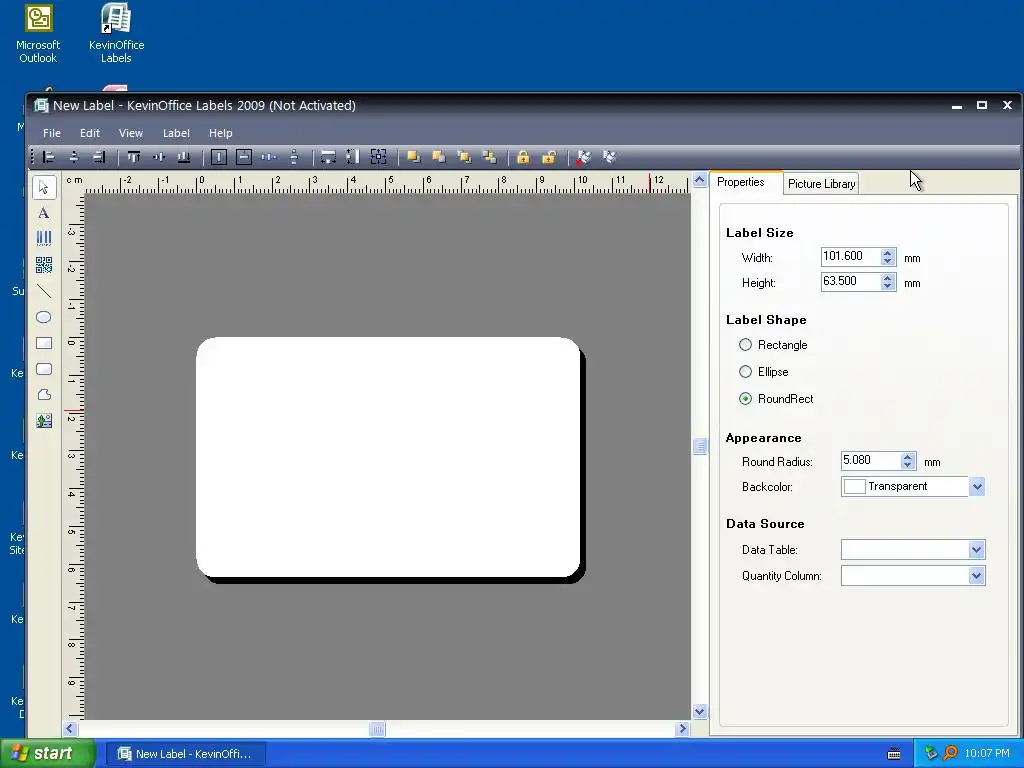Distribute objects horizontally toolbar icon
Viewport: 1024px width, 768px height.
tap(268, 157)
